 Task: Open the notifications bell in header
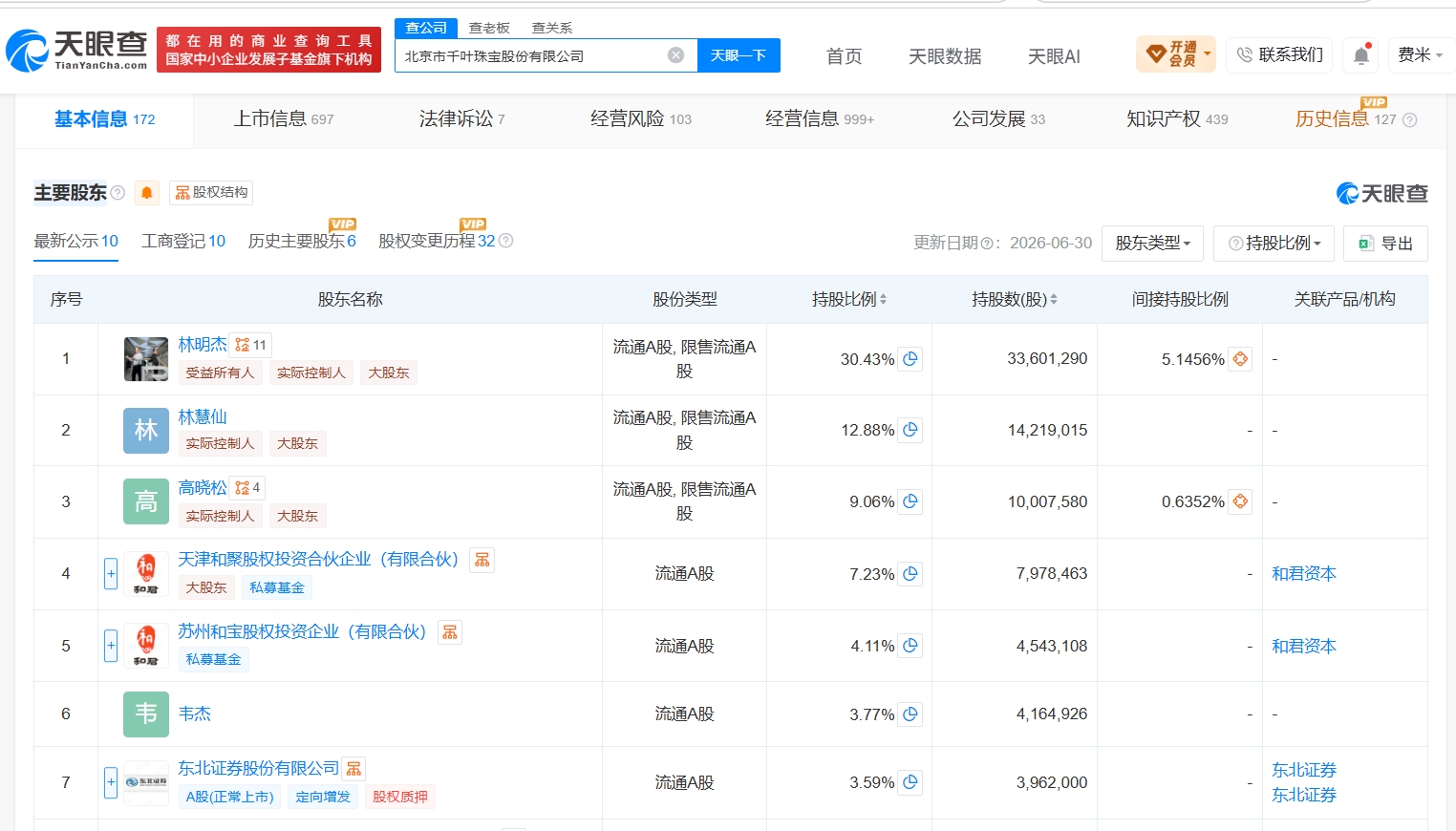(1361, 55)
